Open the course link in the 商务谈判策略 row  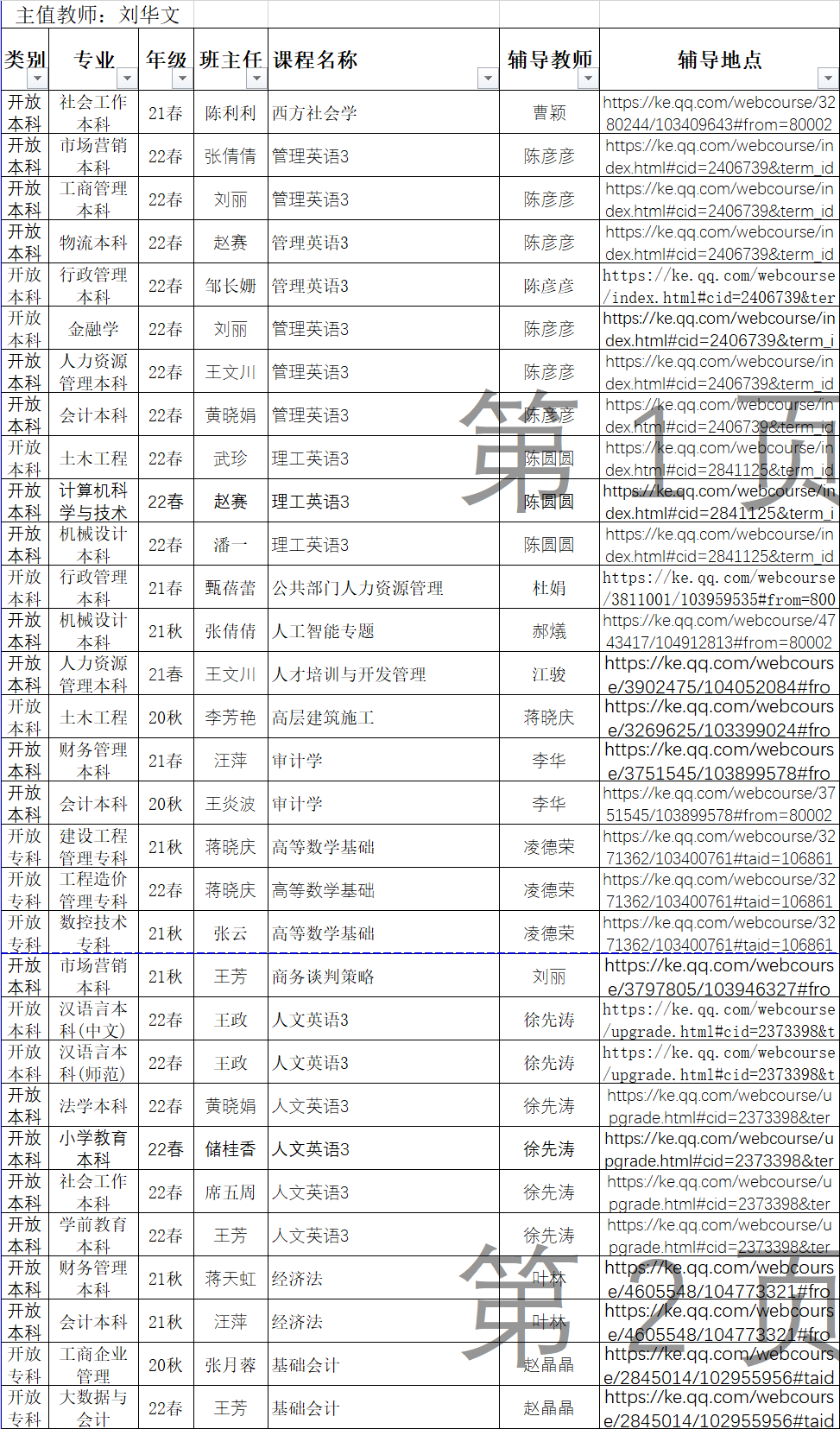[x=719, y=976]
